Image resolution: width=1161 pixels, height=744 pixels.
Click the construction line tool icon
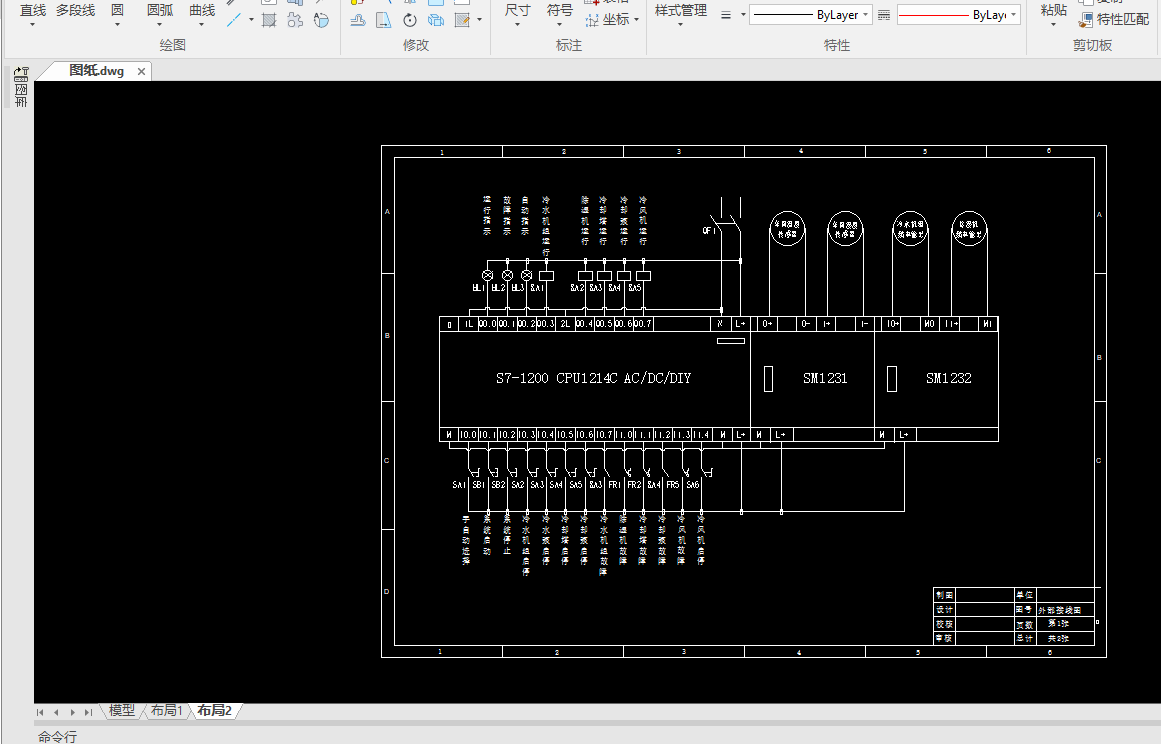[x=234, y=20]
